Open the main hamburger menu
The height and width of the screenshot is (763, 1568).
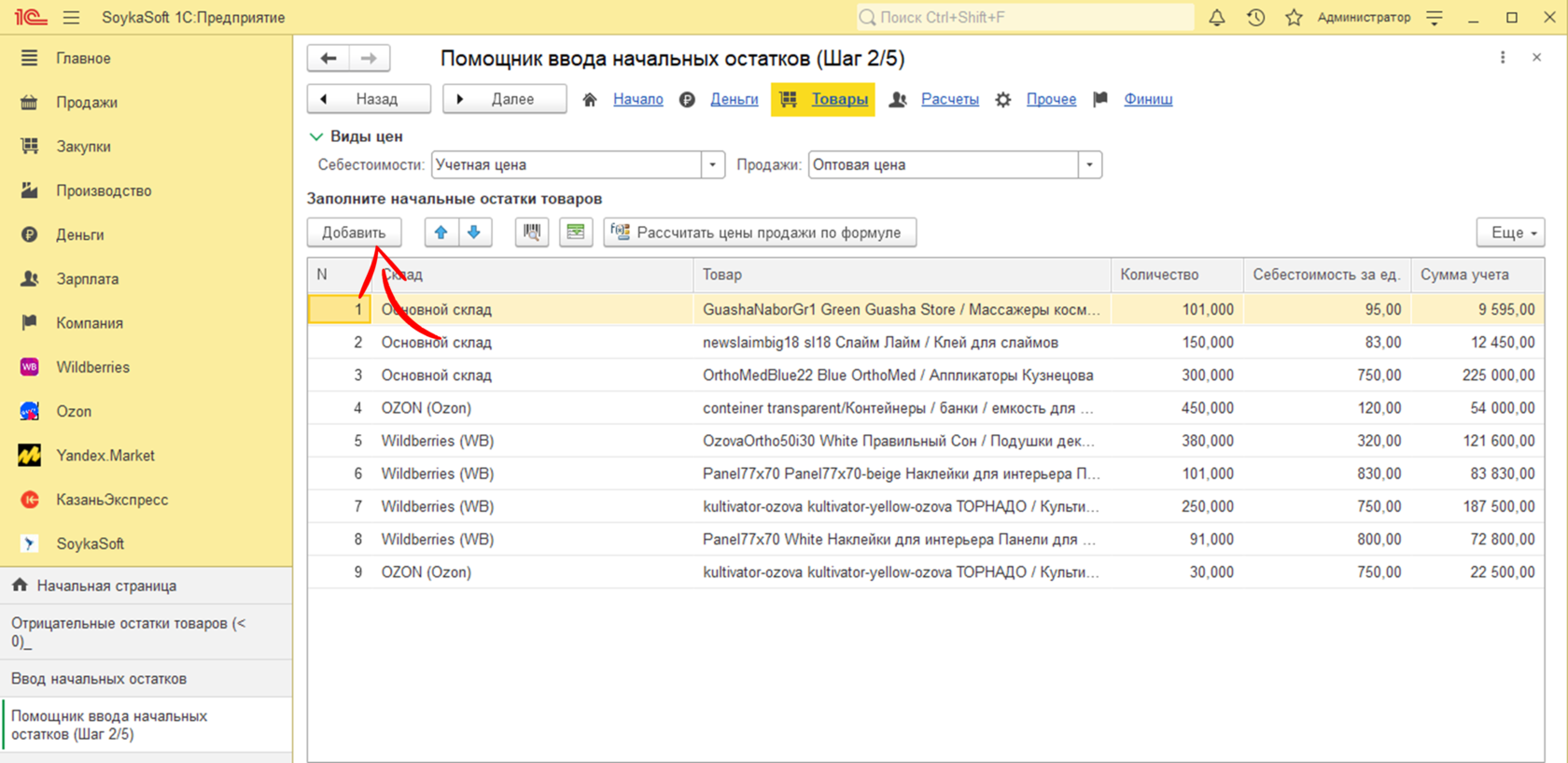tap(71, 18)
